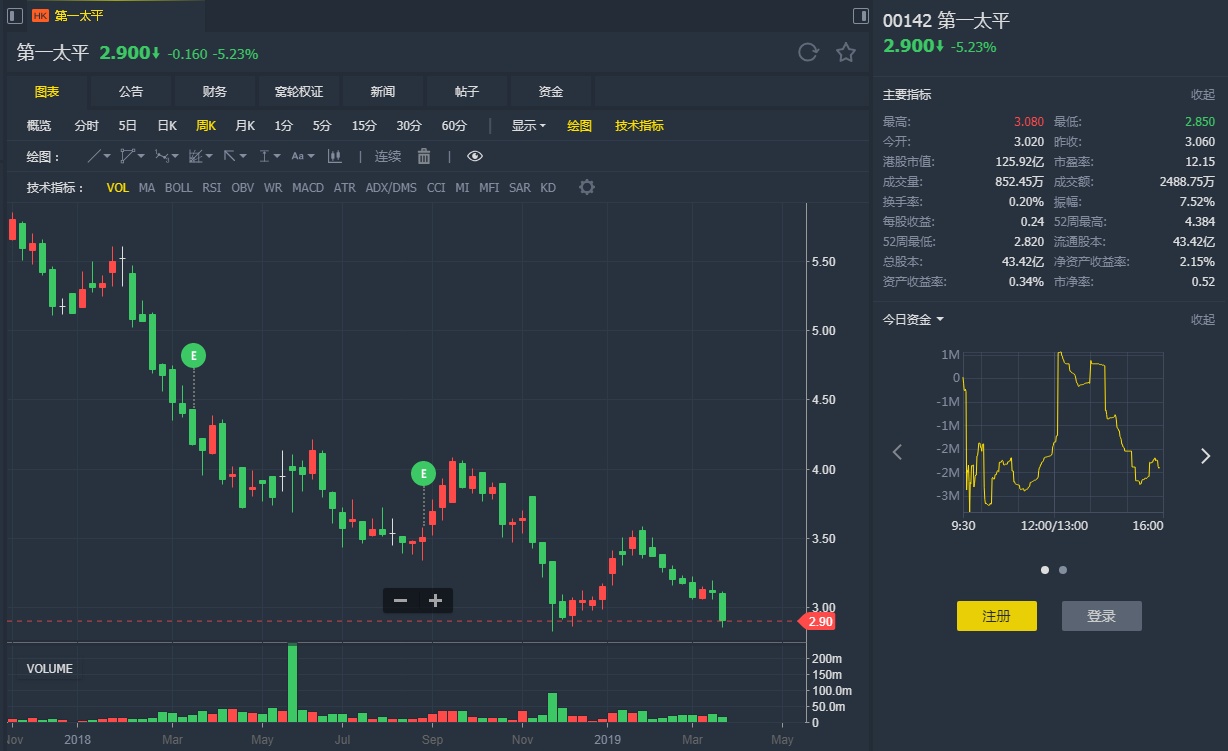The width and height of the screenshot is (1228, 751).
Task: Click the 登录 login button
Action: coord(1101,616)
